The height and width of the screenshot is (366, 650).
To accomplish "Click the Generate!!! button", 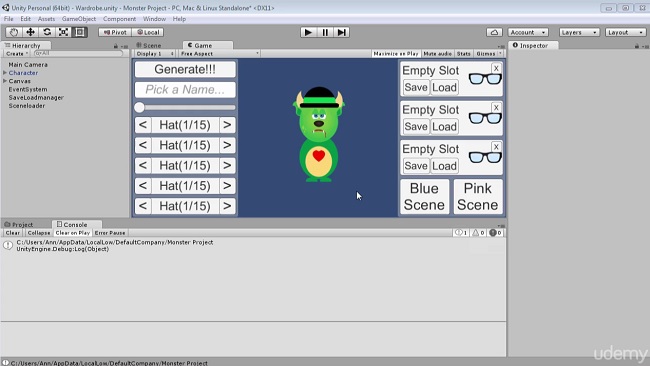I will click(185, 69).
